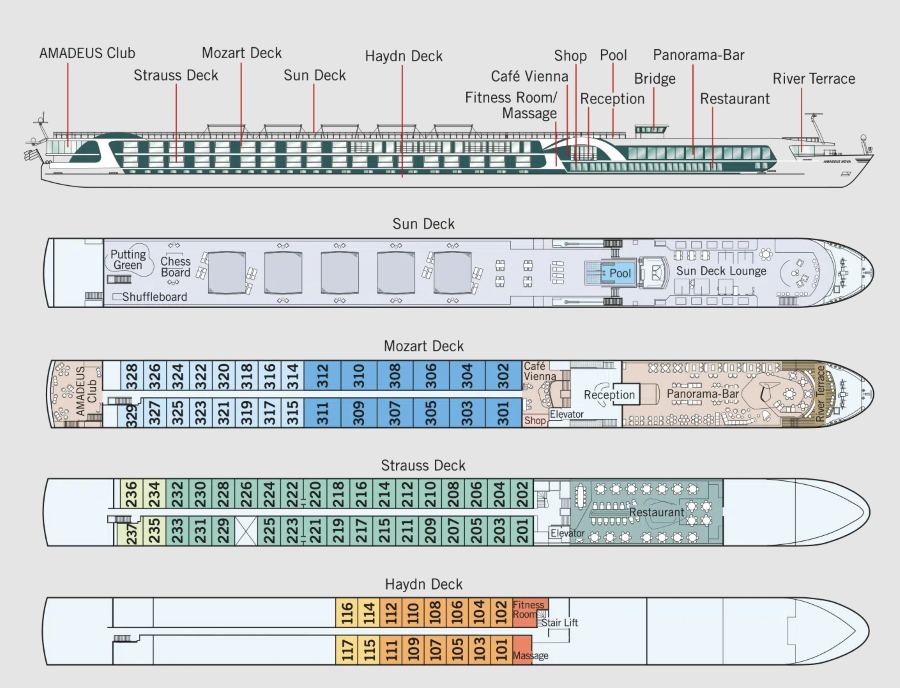The height and width of the screenshot is (688, 900).
Task: Select the Putting Green on the Sun Deck
Action: pos(128,260)
